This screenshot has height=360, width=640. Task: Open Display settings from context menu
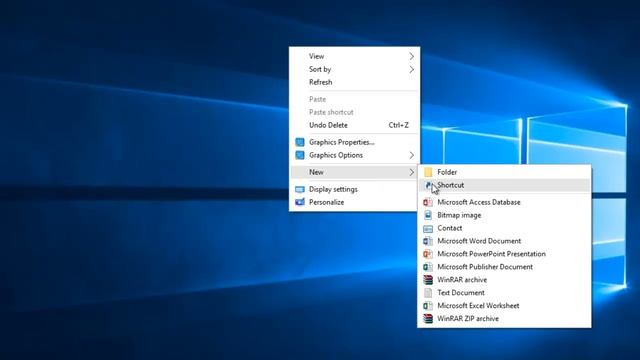pos(354,189)
